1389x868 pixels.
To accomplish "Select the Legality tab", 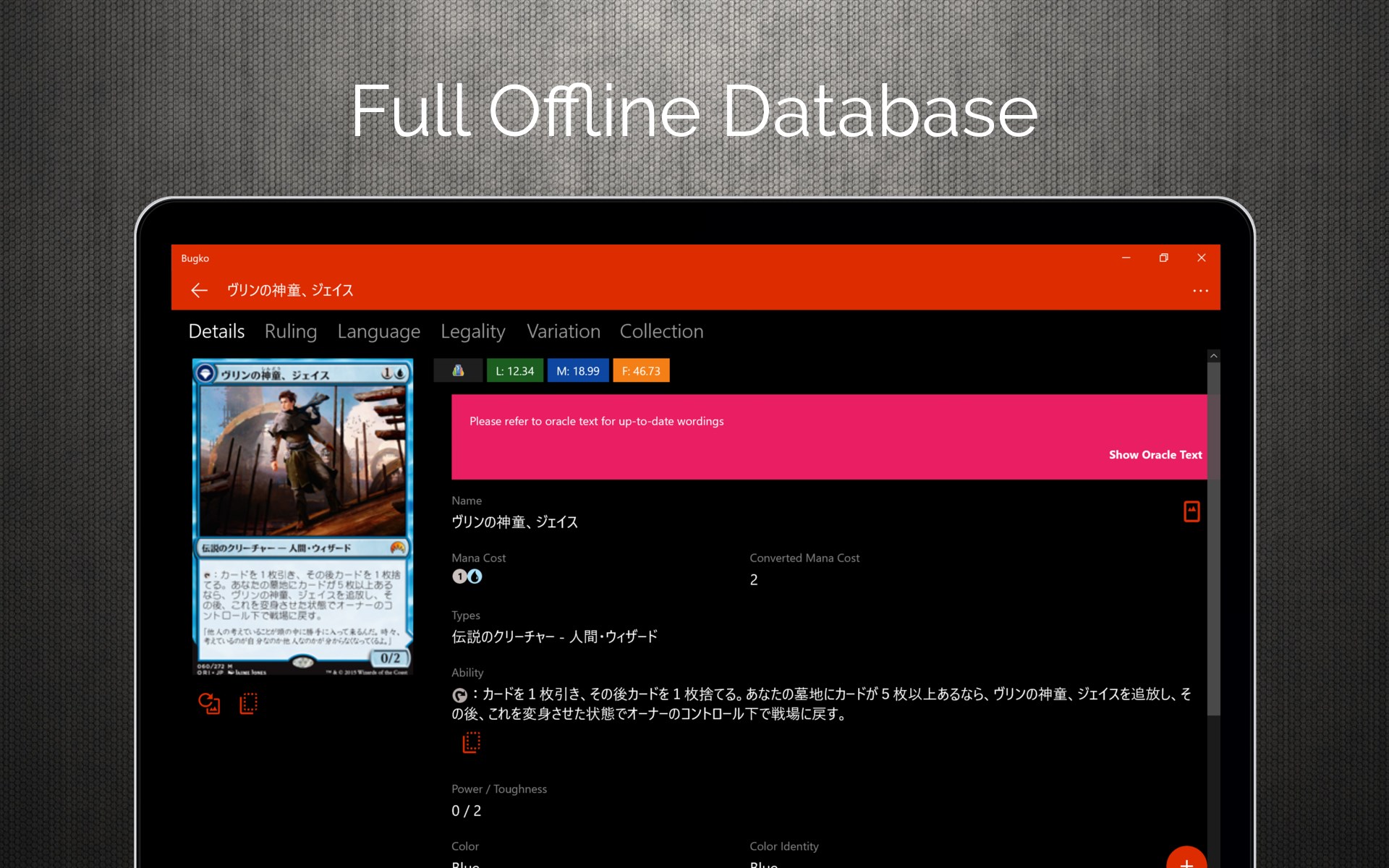I will (472, 331).
